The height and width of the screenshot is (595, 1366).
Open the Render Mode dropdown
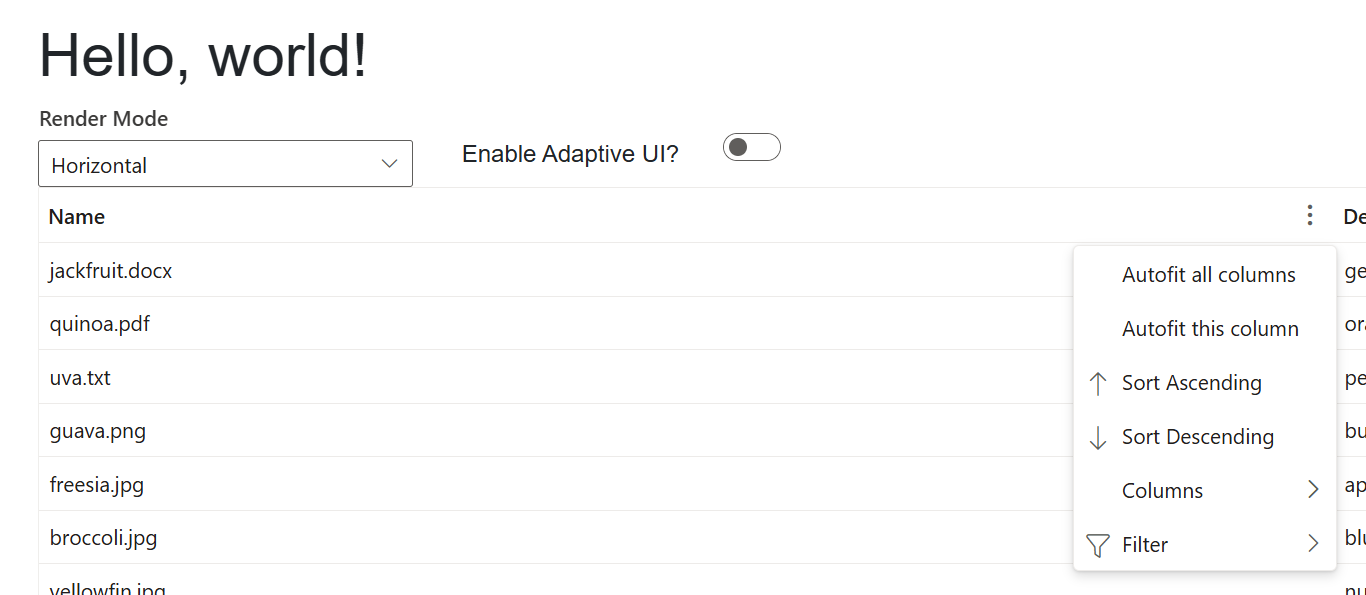point(225,164)
